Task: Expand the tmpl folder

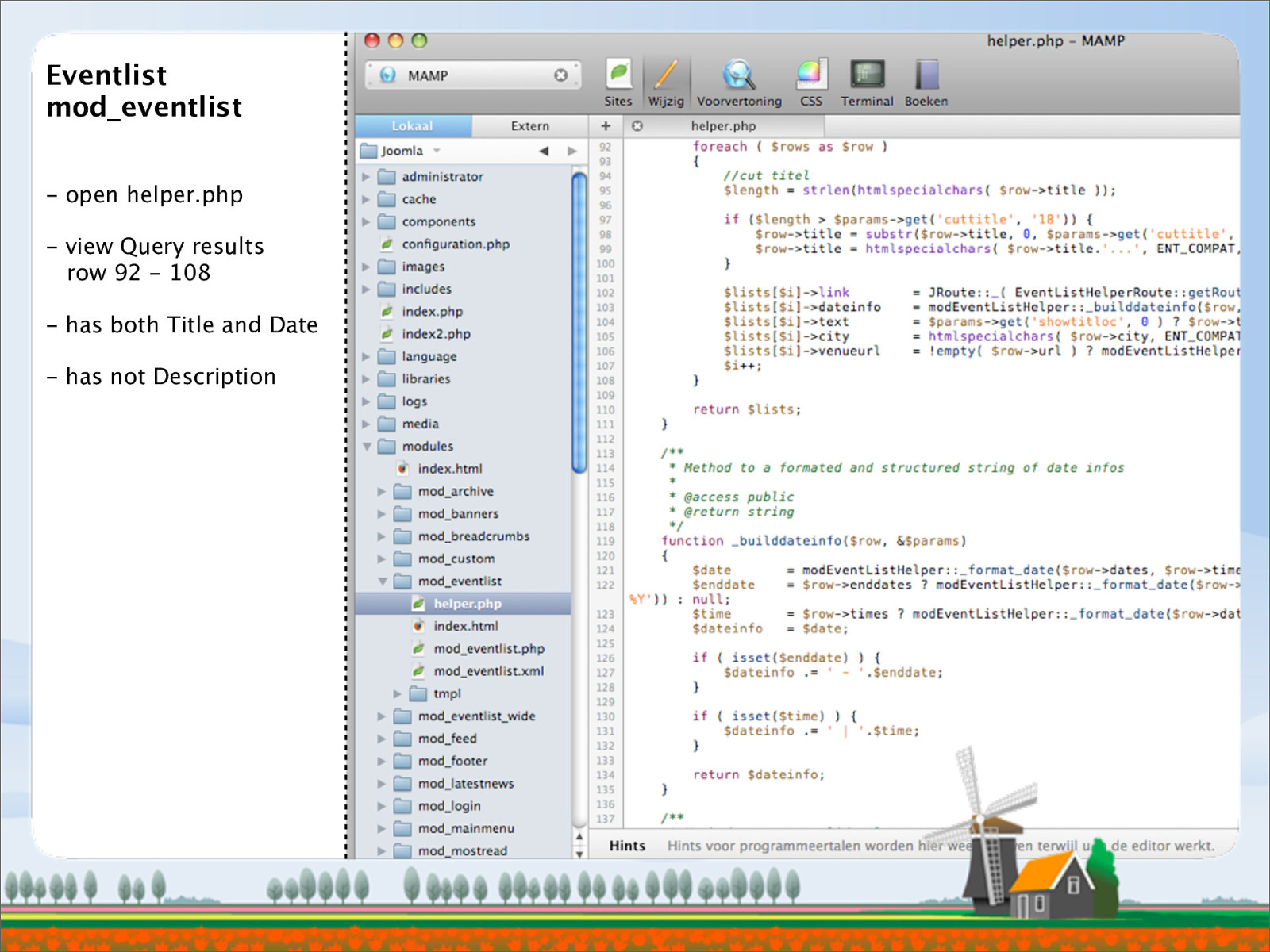Action: 398,693
